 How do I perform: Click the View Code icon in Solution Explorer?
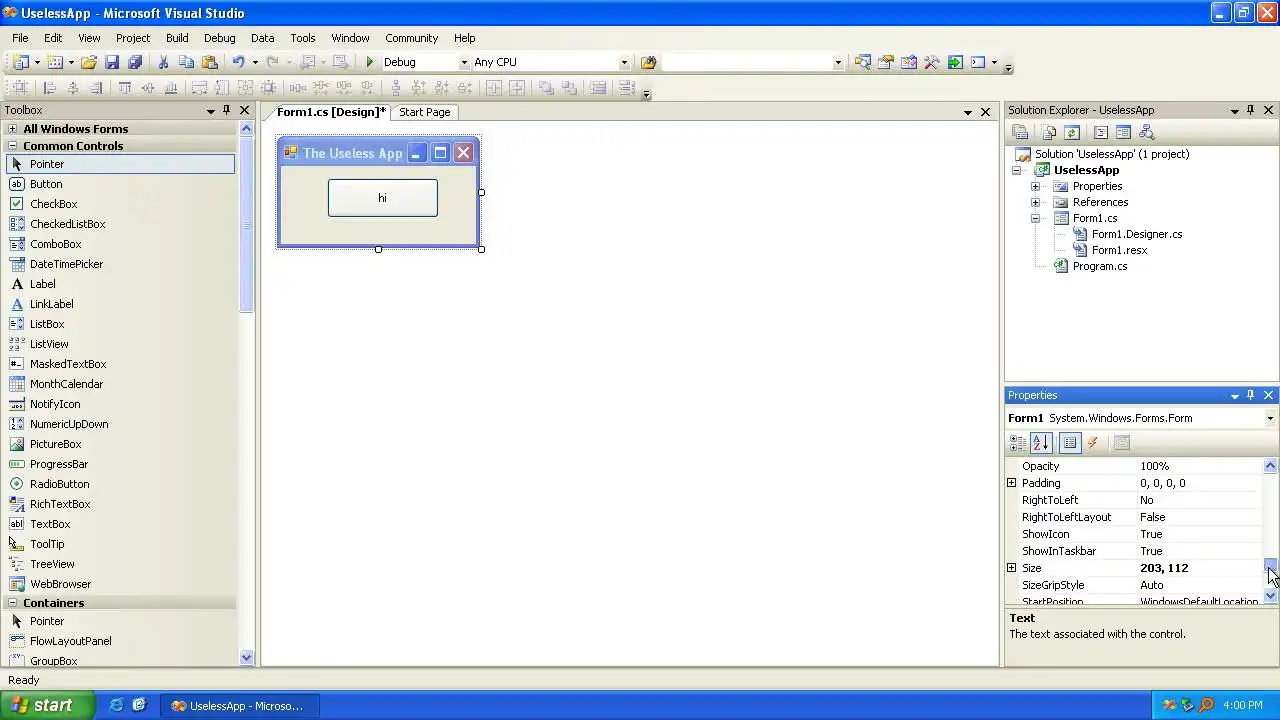click(x=1100, y=132)
